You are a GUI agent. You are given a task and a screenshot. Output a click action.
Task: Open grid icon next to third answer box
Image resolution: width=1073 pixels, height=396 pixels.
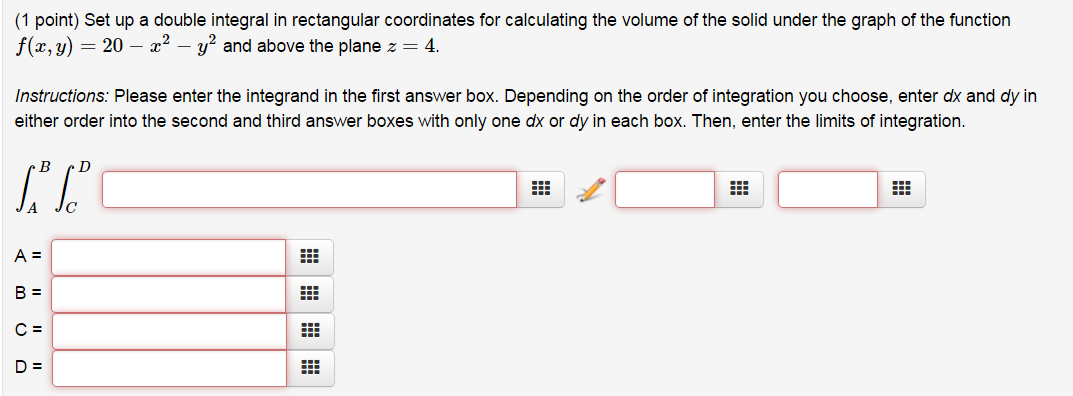[x=901, y=189]
